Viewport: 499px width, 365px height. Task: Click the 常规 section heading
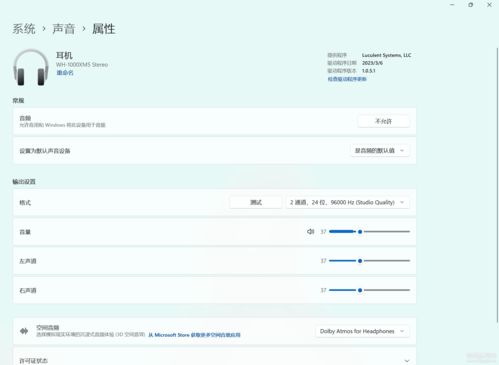pyautogui.click(x=18, y=100)
